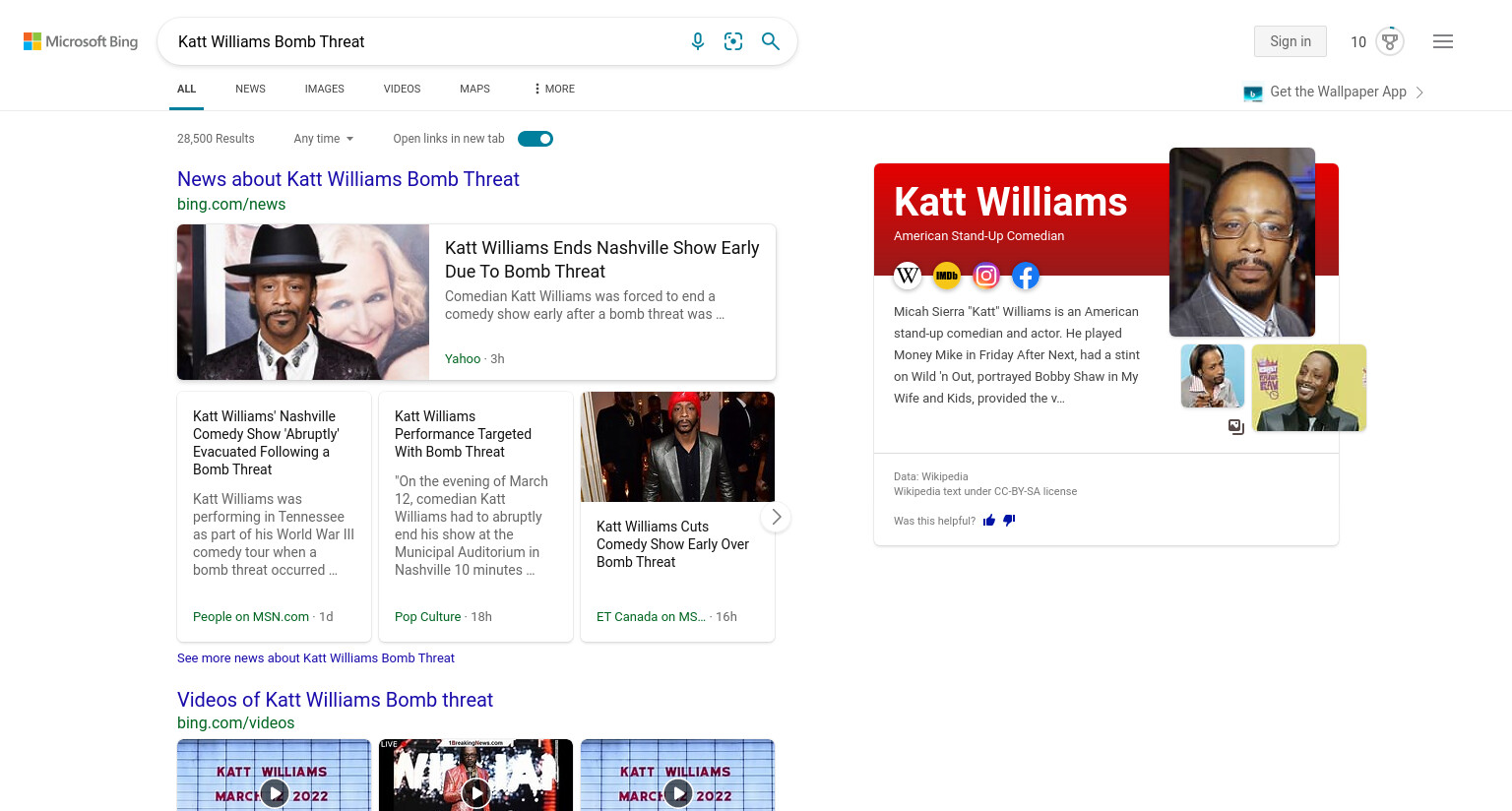This screenshot has width=1512, height=811.
Task: Open the bing.com/videos link
Action: click(236, 723)
